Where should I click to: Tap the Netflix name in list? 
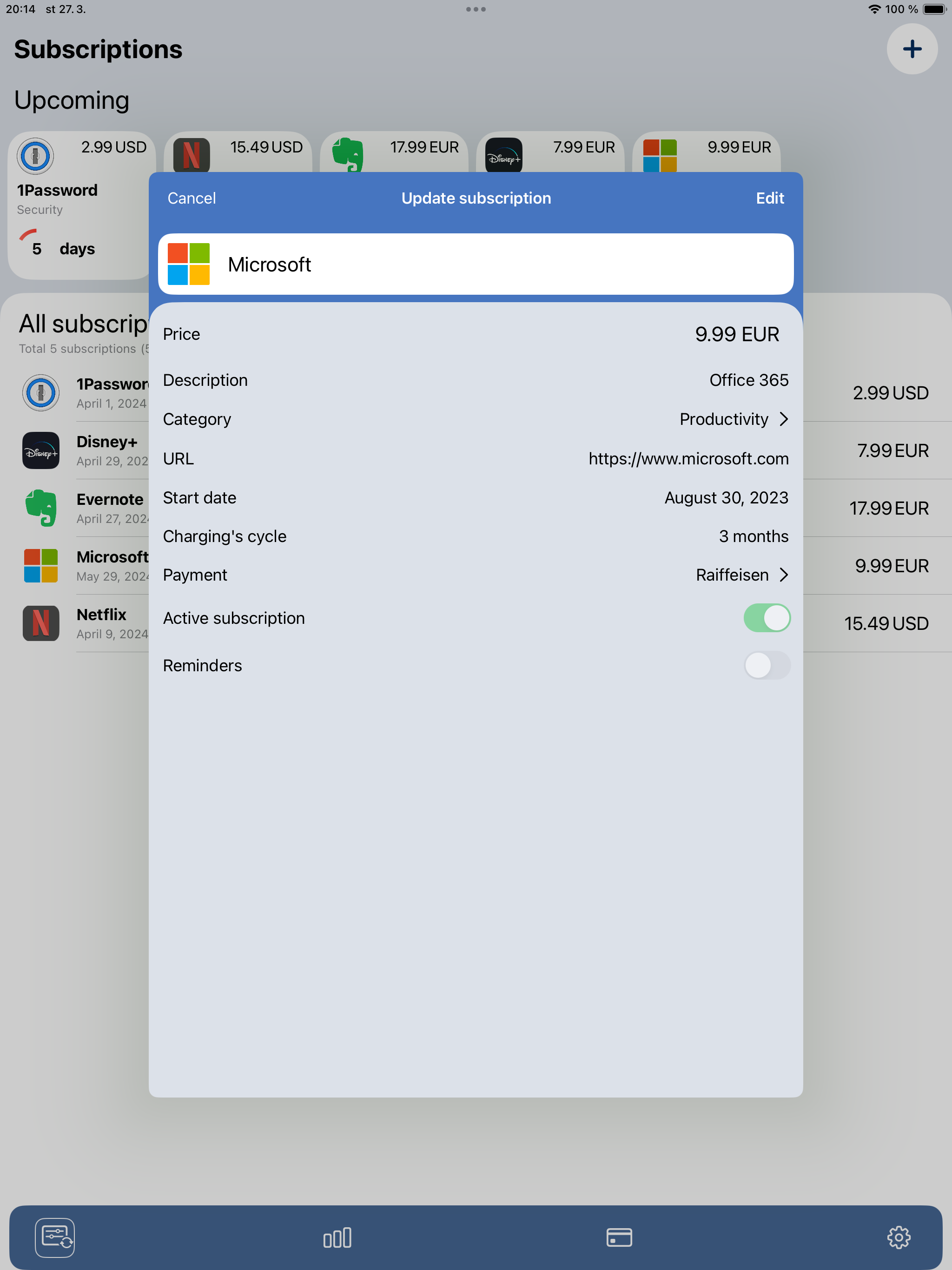click(x=101, y=615)
